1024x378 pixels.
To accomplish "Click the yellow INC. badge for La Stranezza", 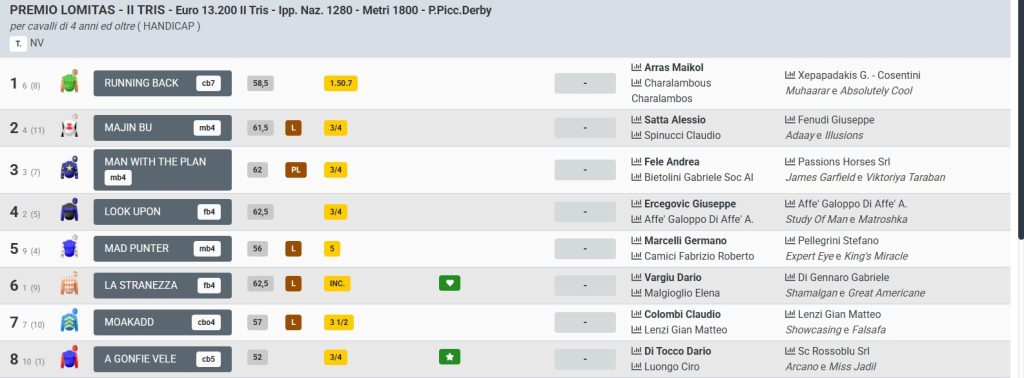I will (x=337, y=284).
